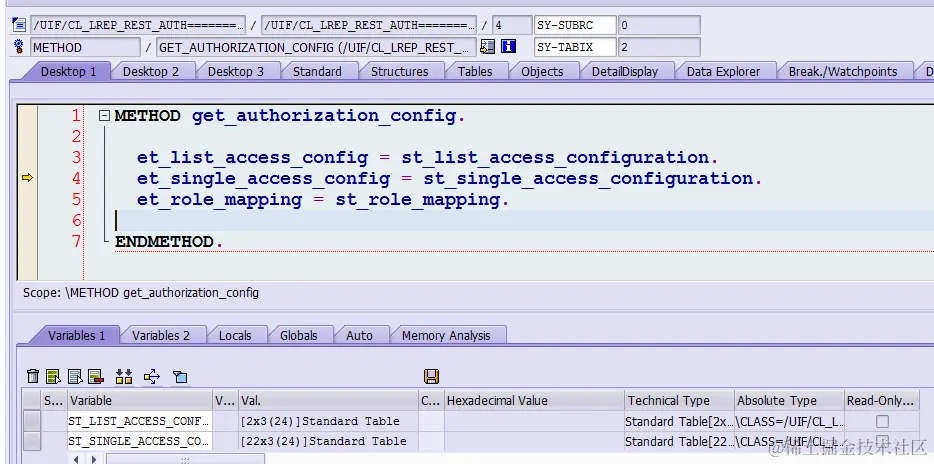Click the scroll-right arrow under variable column
Viewport: 934px width, 464px height.
tap(94, 459)
